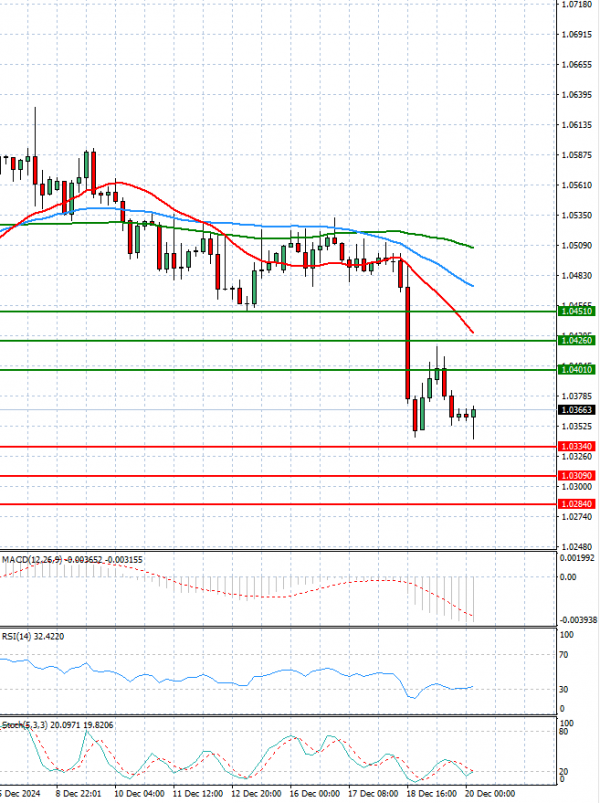This screenshot has width=600, height=803.
Task: Click the end of the green moving average
Action: point(473,247)
